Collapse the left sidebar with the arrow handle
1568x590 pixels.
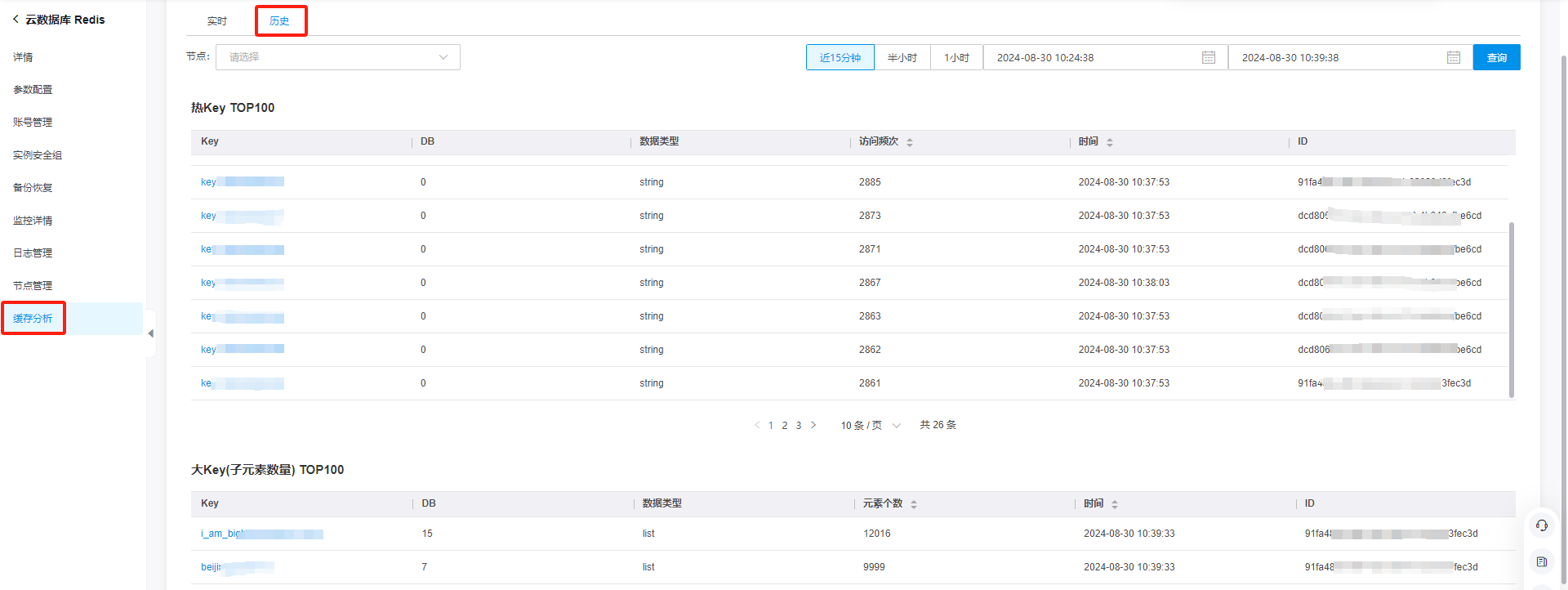pyautogui.click(x=150, y=333)
